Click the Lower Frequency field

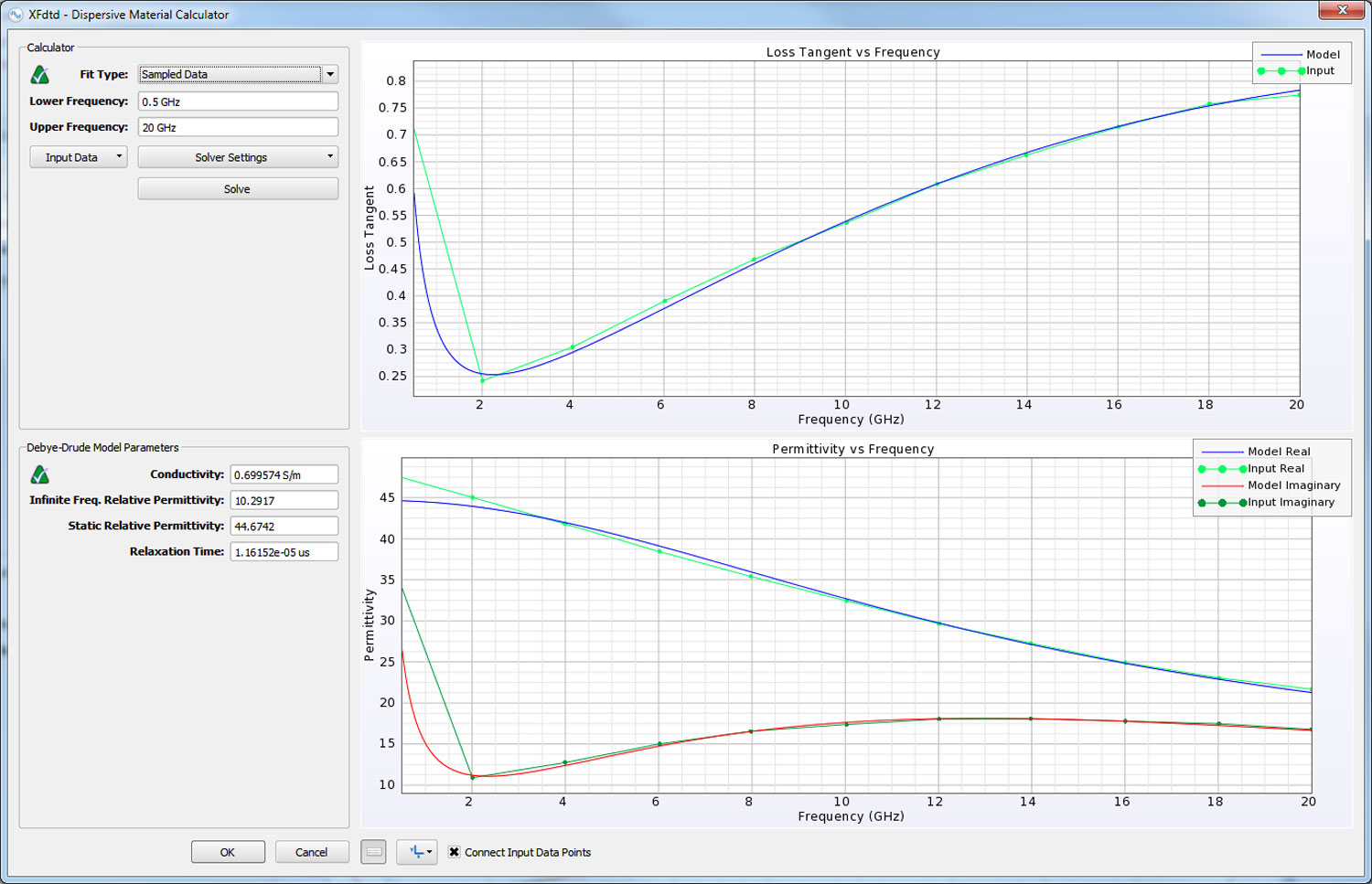point(238,101)
